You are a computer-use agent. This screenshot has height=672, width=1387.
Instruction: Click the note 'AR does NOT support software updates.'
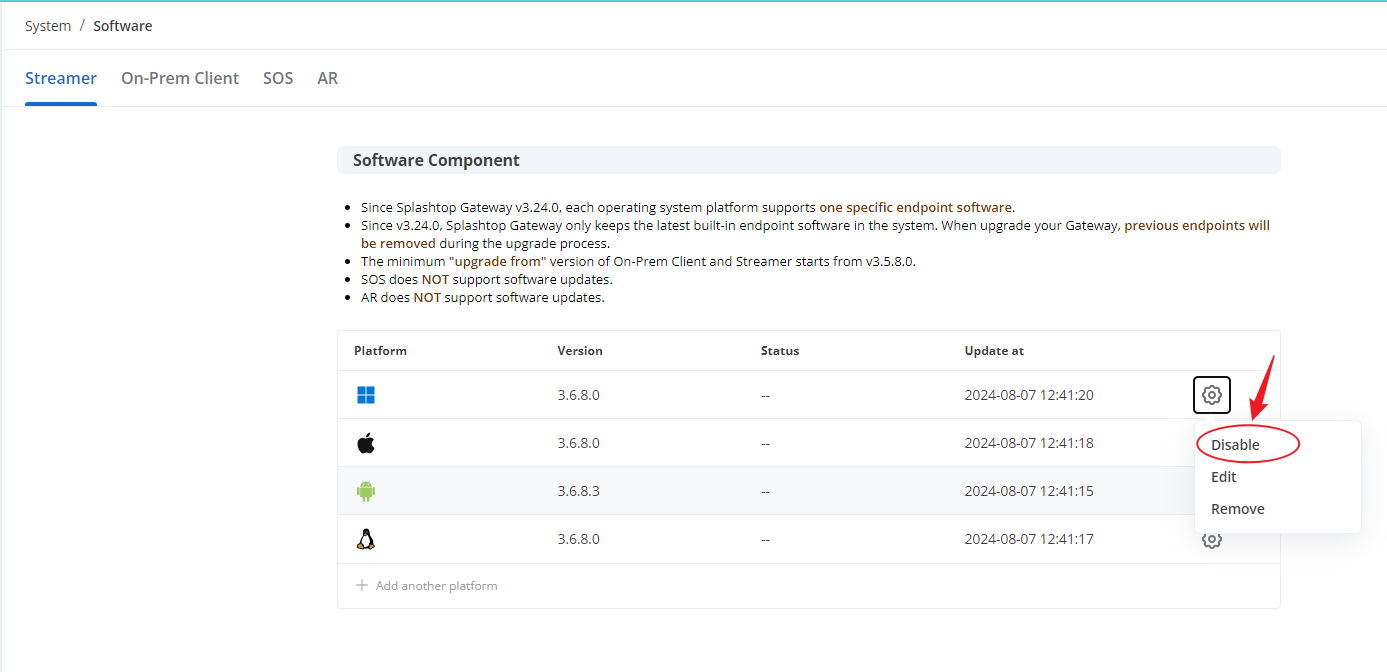point(483,297)
